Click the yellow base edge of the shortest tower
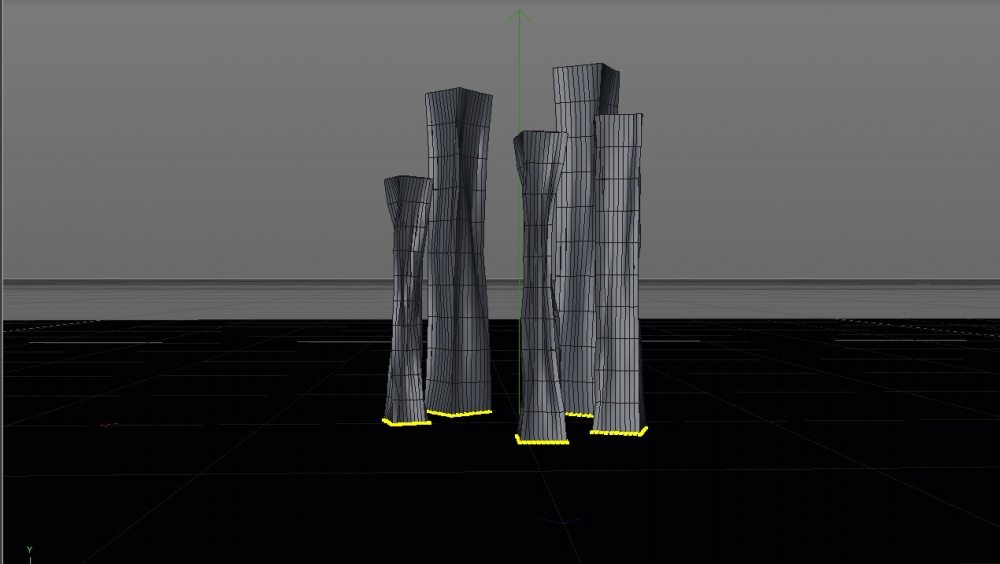1000x564 pixels. click(x=406, y=422)
